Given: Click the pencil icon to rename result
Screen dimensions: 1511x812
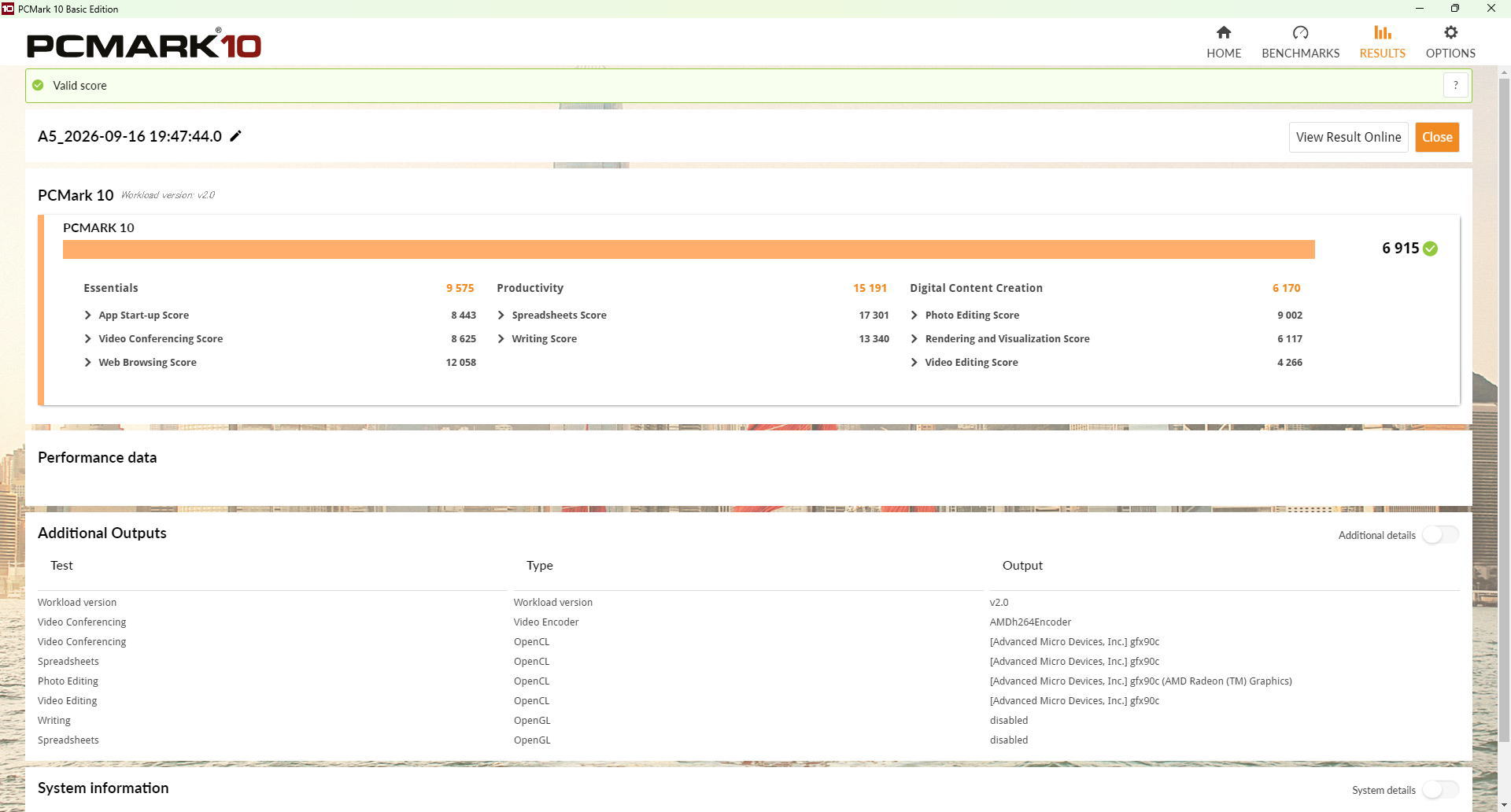Looking at the screenshot, I should 235,136.
